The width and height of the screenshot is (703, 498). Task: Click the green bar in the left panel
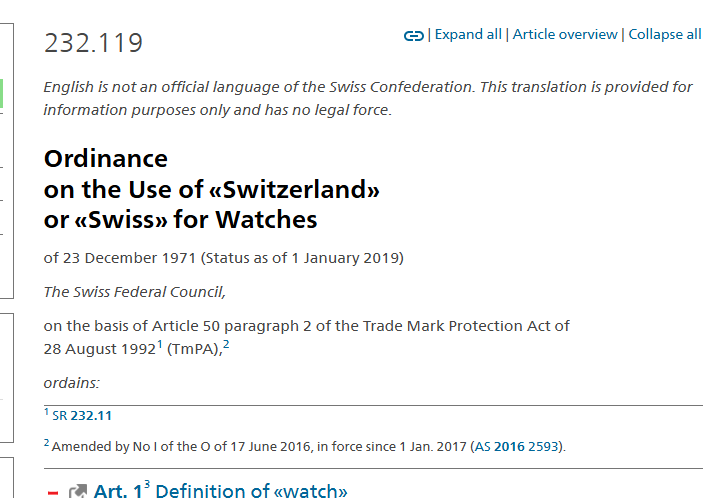coord(1,93)
